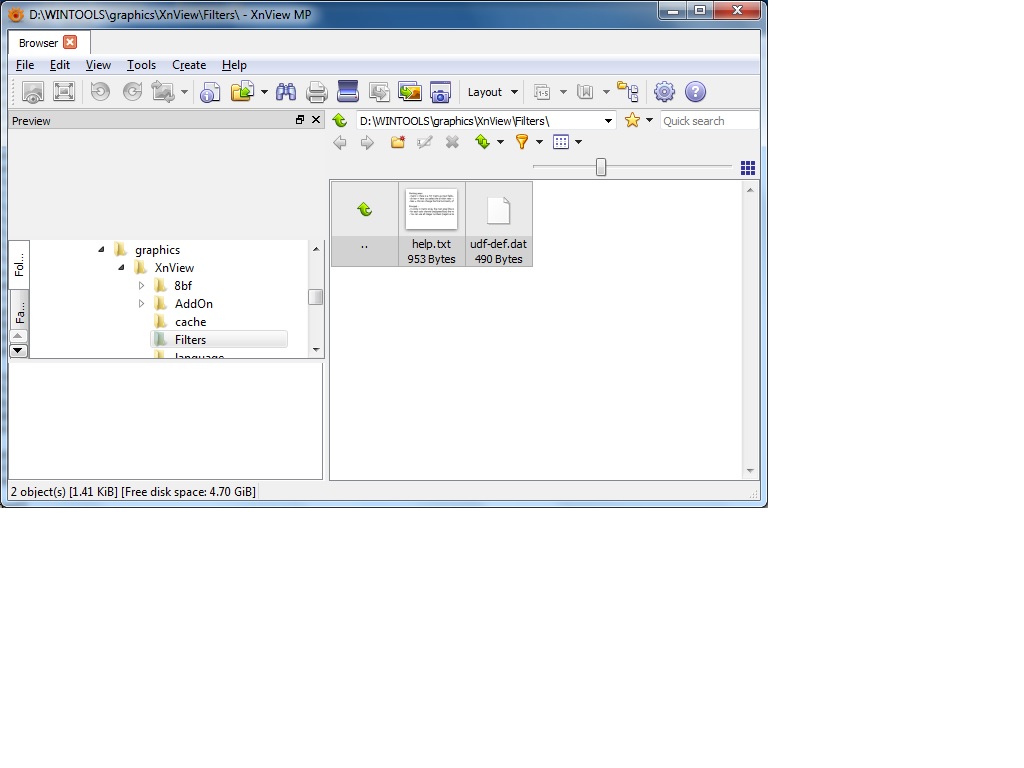The image size is (1024, 768).
Task: Open the File menu
Action: click(x=25, y=65)
